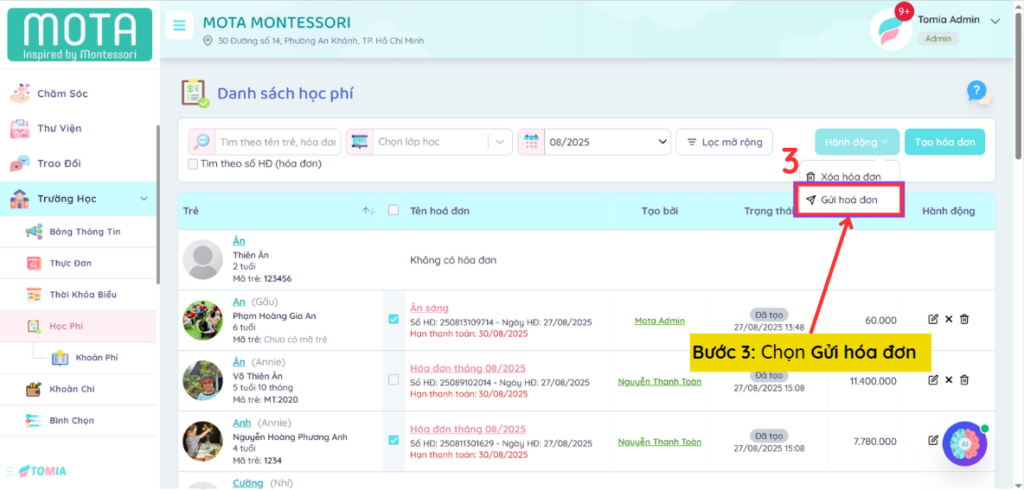Tick the Tìm theo số HD checkbox
Screen dimensions: 1024x490
click(x=193, y=163)
